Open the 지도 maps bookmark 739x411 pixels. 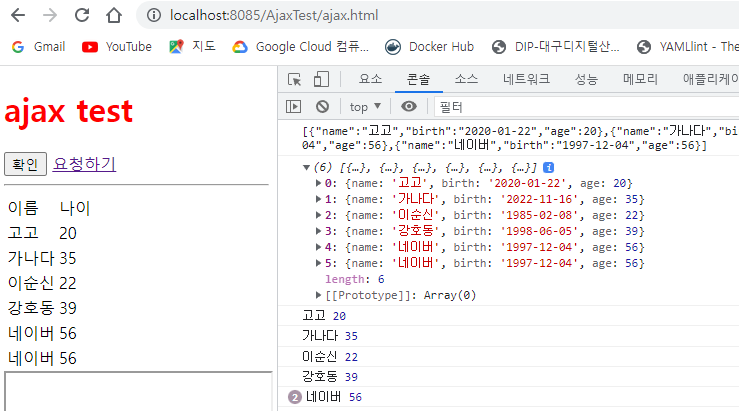pyautogui.click(x=193, y=47)
